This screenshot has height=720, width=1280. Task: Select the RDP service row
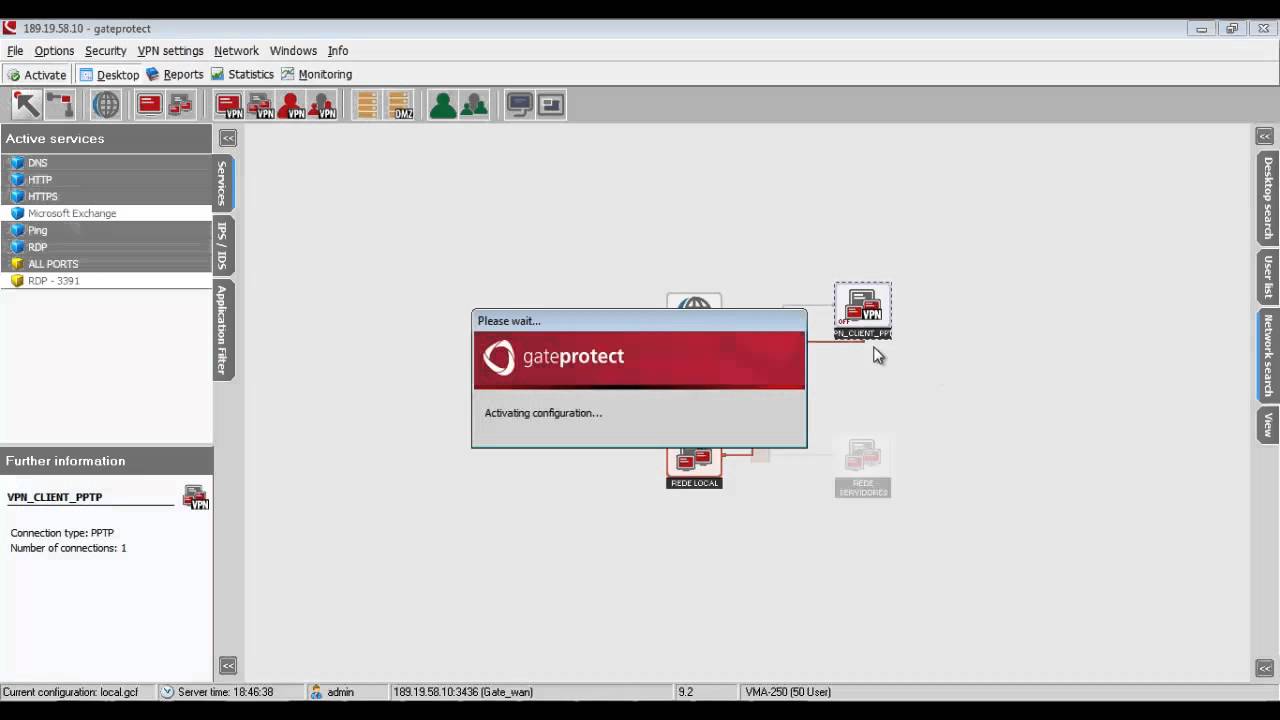click(106, 247)
